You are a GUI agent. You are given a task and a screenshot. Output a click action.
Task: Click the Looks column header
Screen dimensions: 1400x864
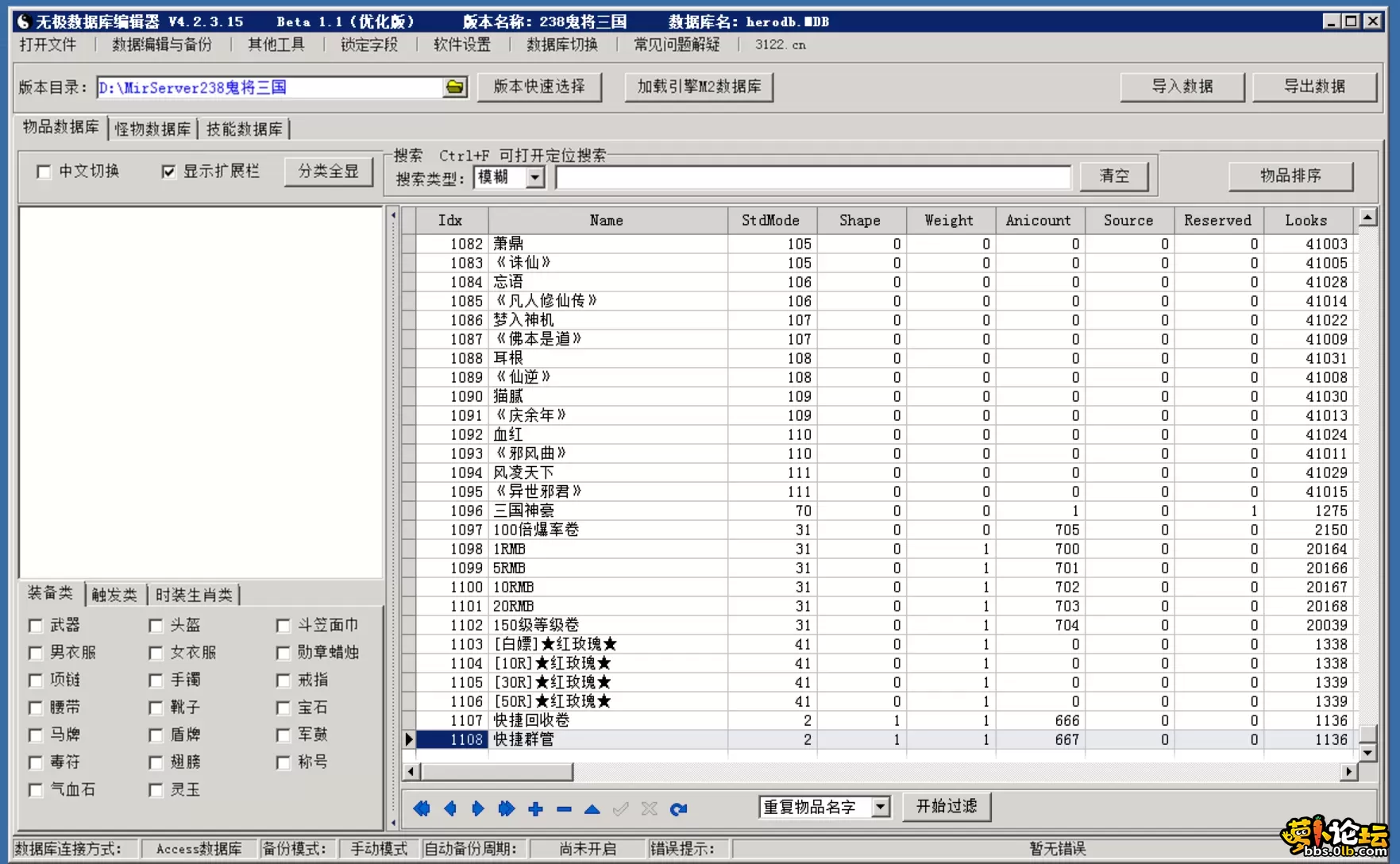click(x=1306, y=221)
